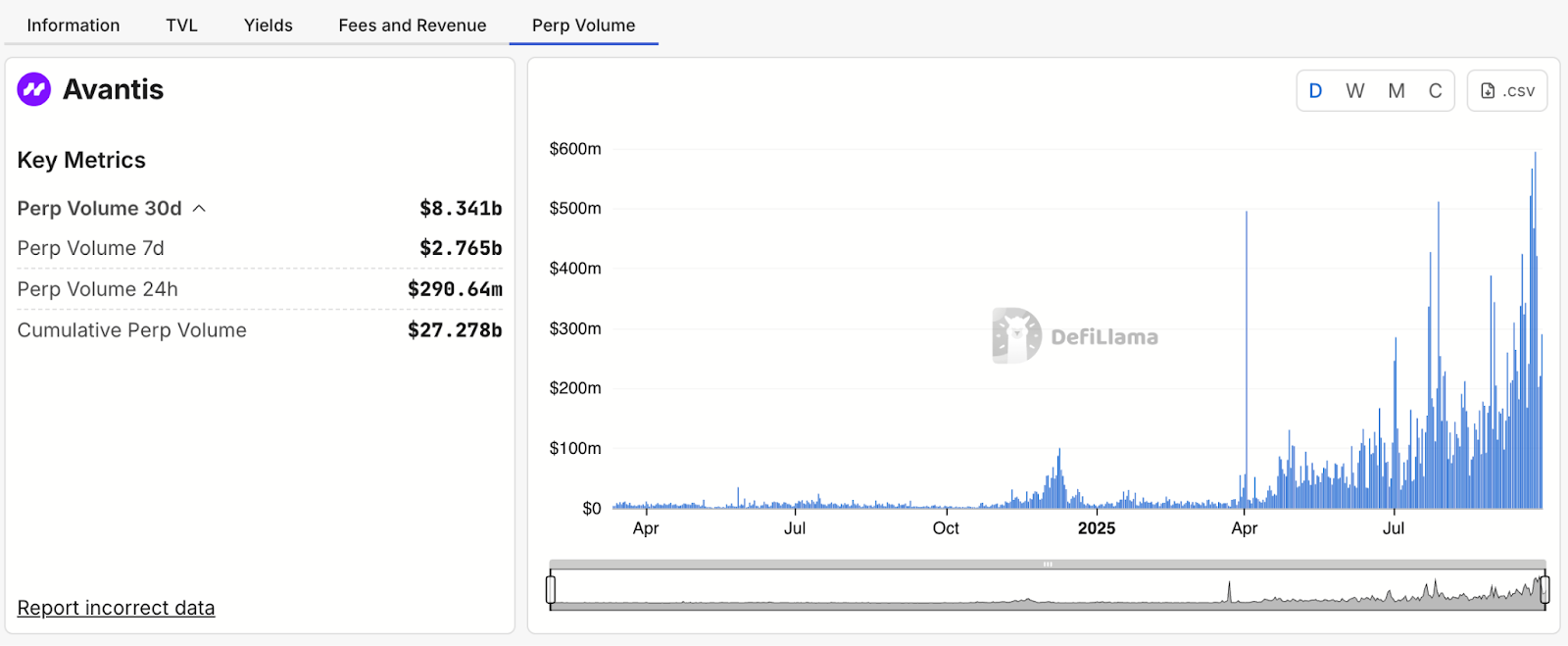Click the Cumulative Perp Volume value
Viewport: 1568px width, 646px height.
tap(455, 330)
